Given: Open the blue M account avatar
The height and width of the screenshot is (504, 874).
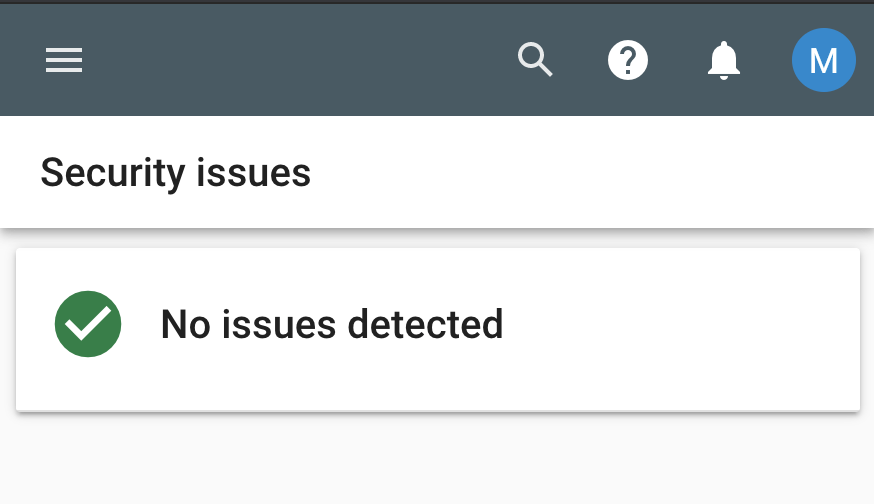Looking at the screenshot, I should coord(823,61).
